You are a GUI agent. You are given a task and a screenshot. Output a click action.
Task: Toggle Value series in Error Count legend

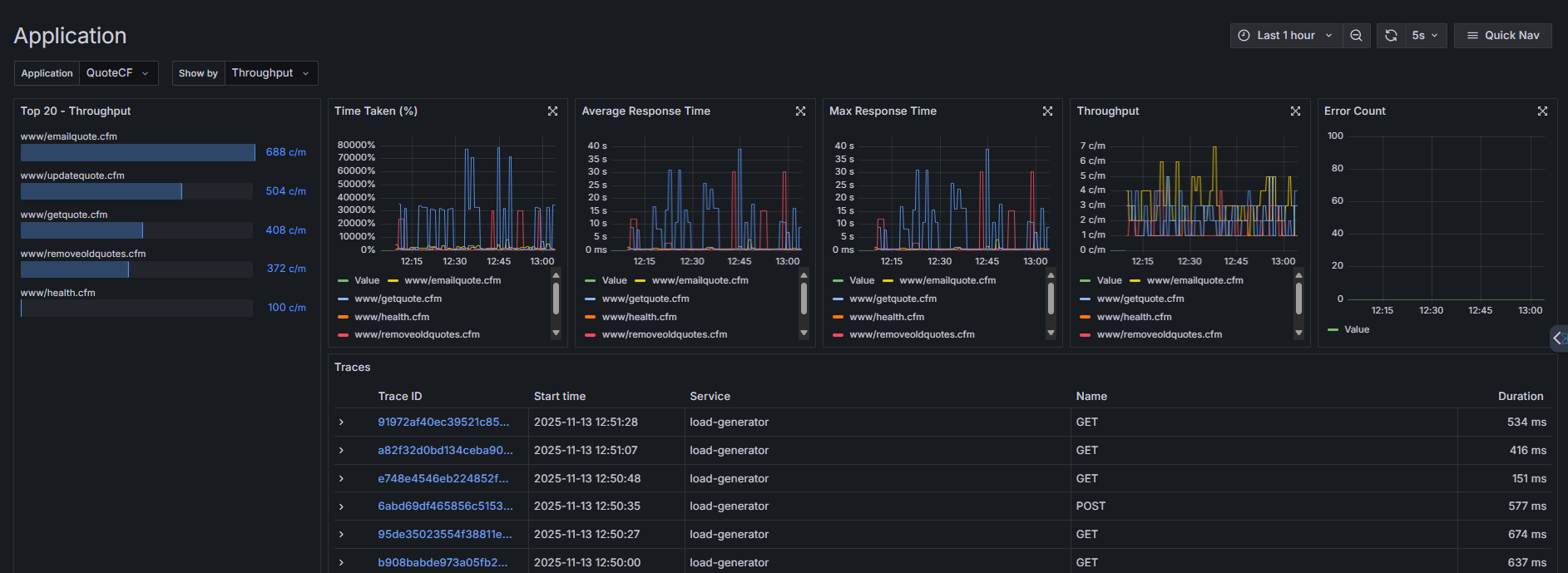1356,330
